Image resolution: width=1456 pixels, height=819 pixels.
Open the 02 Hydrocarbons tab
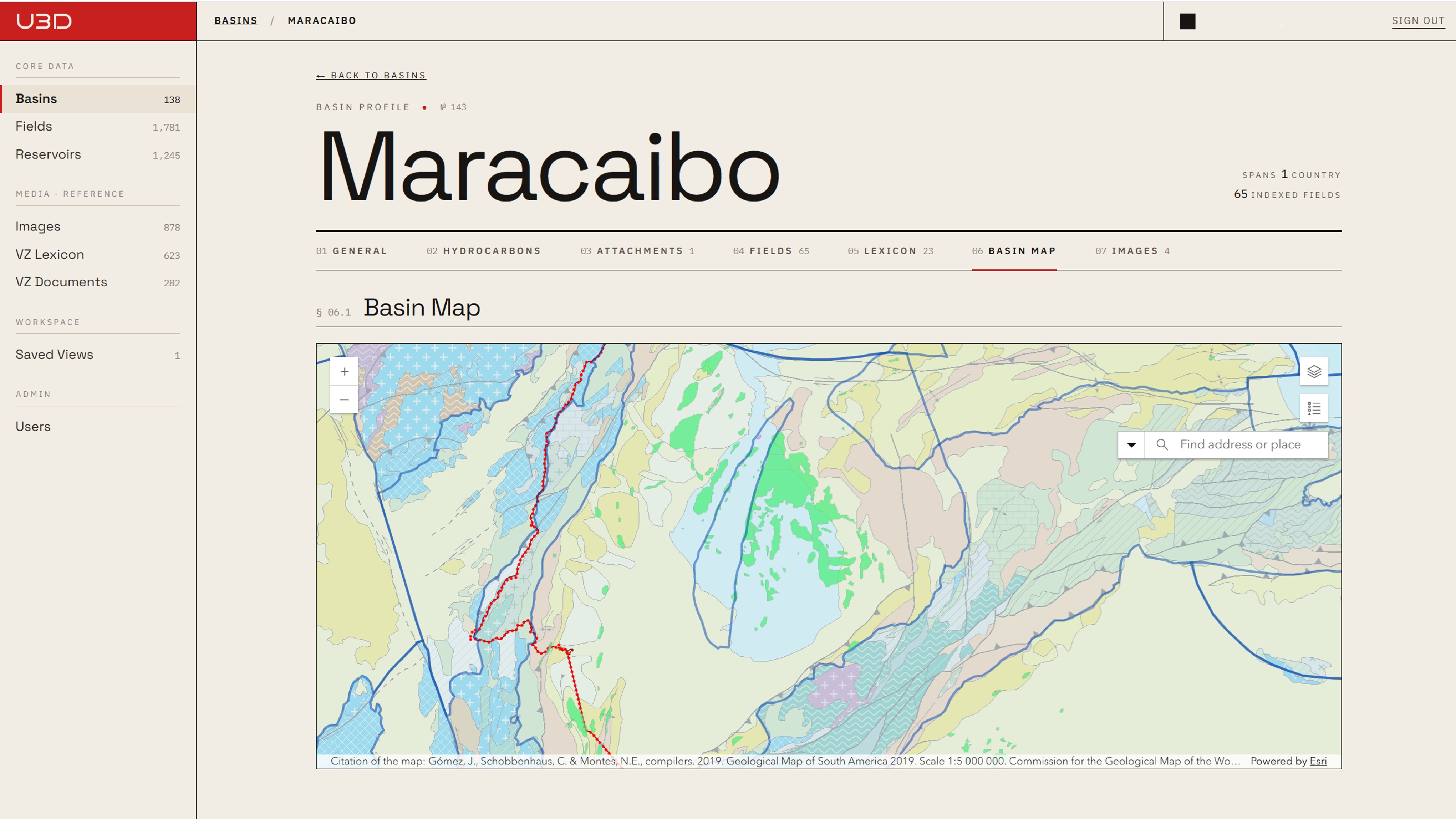click(x=484, y=251)
